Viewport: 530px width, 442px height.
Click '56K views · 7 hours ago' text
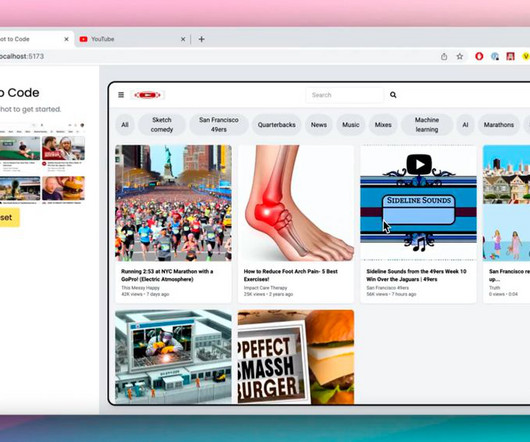391,294
